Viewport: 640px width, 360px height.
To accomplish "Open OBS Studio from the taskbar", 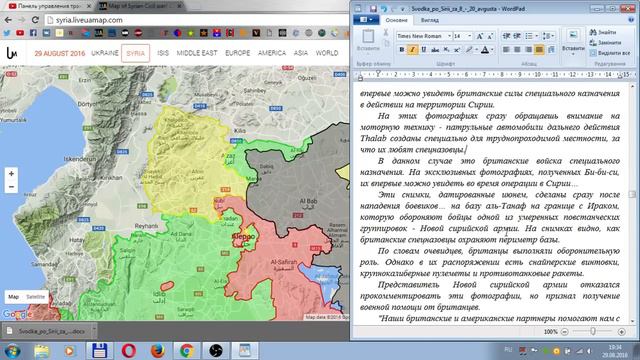I will pos(216,351).
